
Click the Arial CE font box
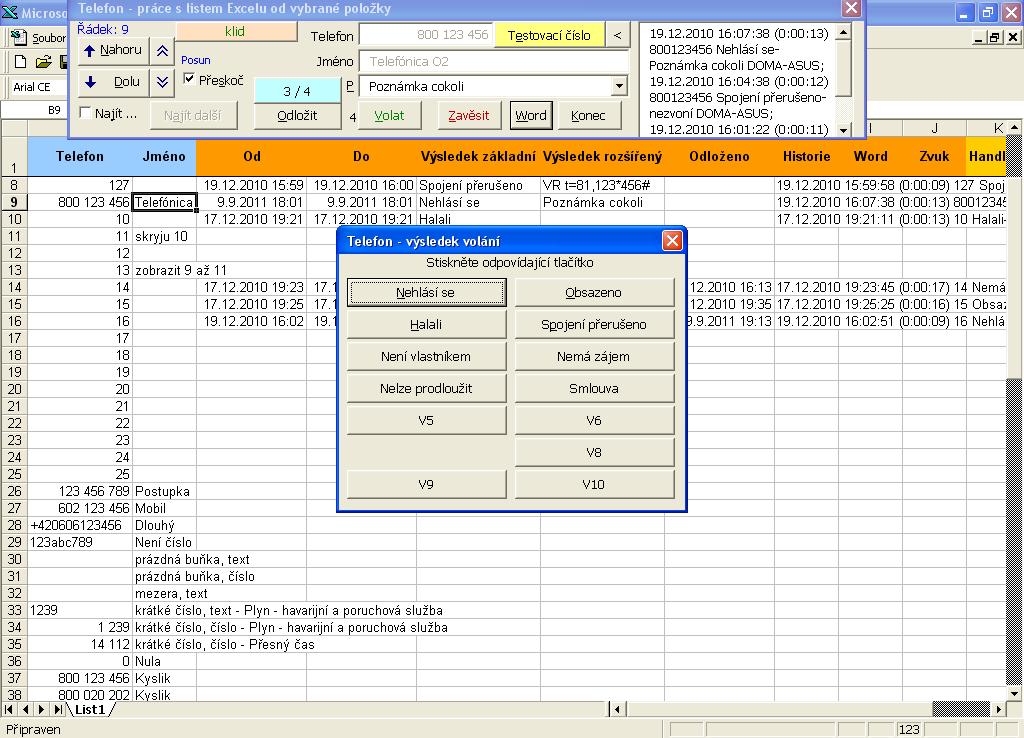coord(39,87)
